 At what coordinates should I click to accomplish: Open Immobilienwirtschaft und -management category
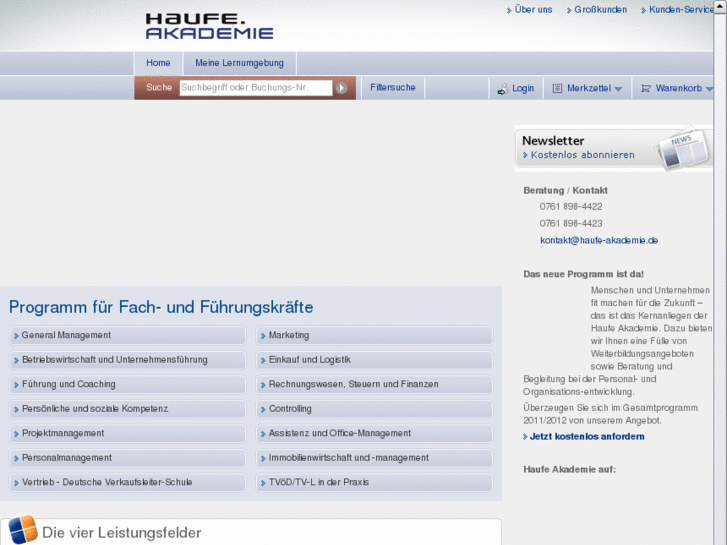(x=374, y=458)
